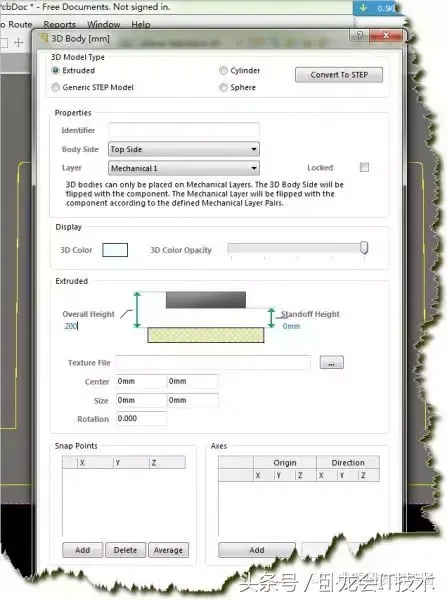The height and width of the screenshot is (600, 447).
Task: Click the Center X value field
Action: (x=141, y=381)
